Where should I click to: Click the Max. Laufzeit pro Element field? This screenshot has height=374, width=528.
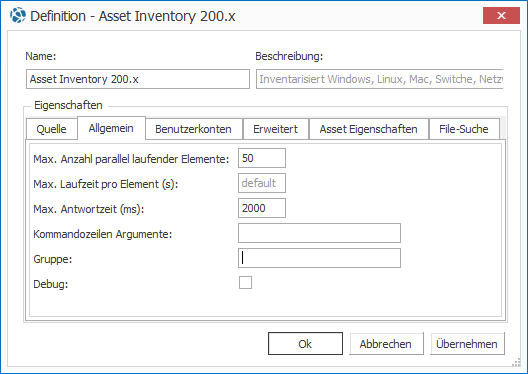point(262,183)
